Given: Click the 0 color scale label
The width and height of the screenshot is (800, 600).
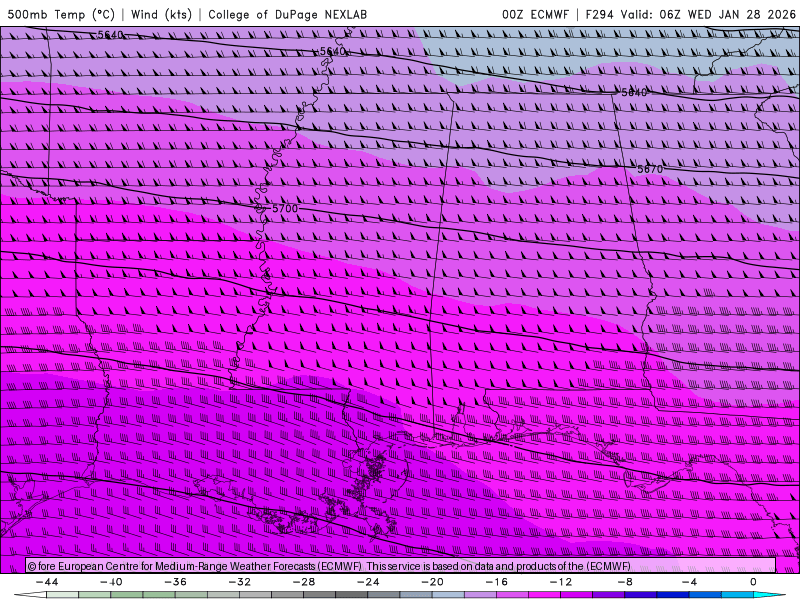Looking at the screenshot, I should coord(753,582).
